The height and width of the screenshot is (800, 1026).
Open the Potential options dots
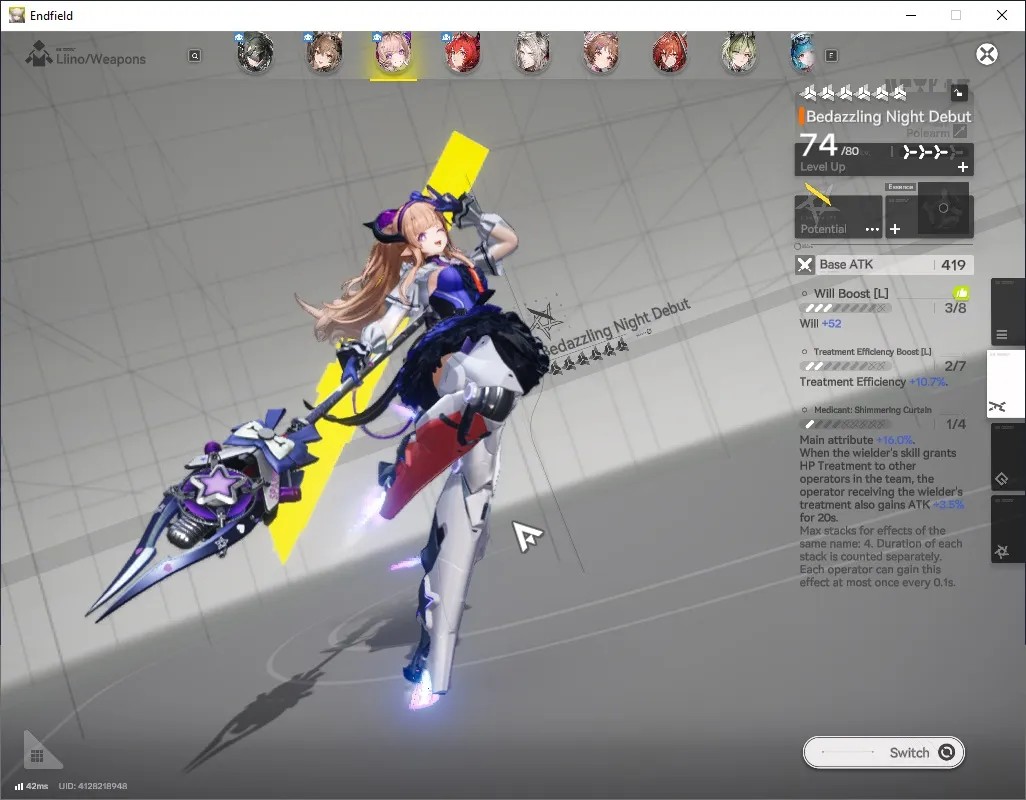[x=872, y=229]
